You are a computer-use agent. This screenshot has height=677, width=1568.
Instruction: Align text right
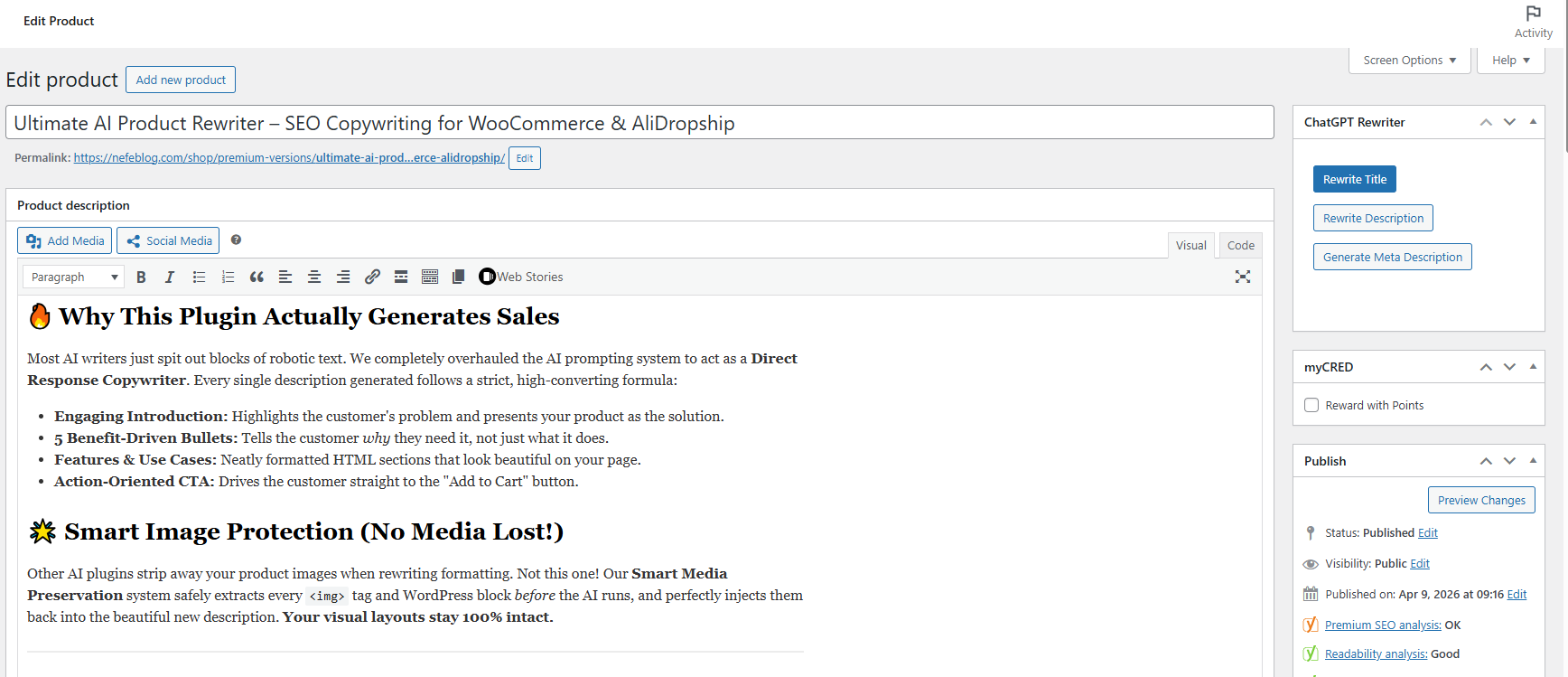click(343, 277)
